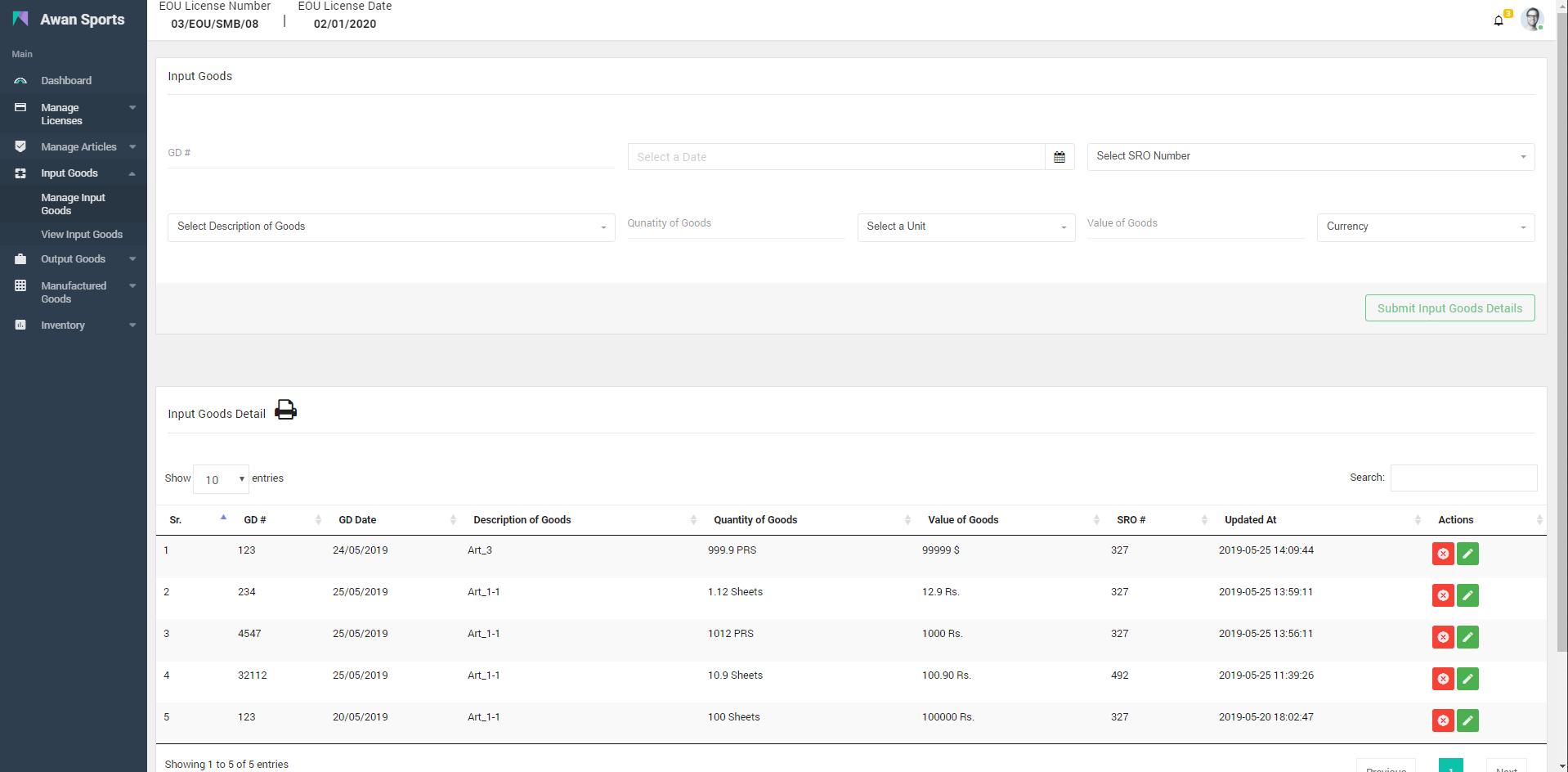Click the Quantity of Goods input
Screen dimensions: 1568x772
click(736, 224)
